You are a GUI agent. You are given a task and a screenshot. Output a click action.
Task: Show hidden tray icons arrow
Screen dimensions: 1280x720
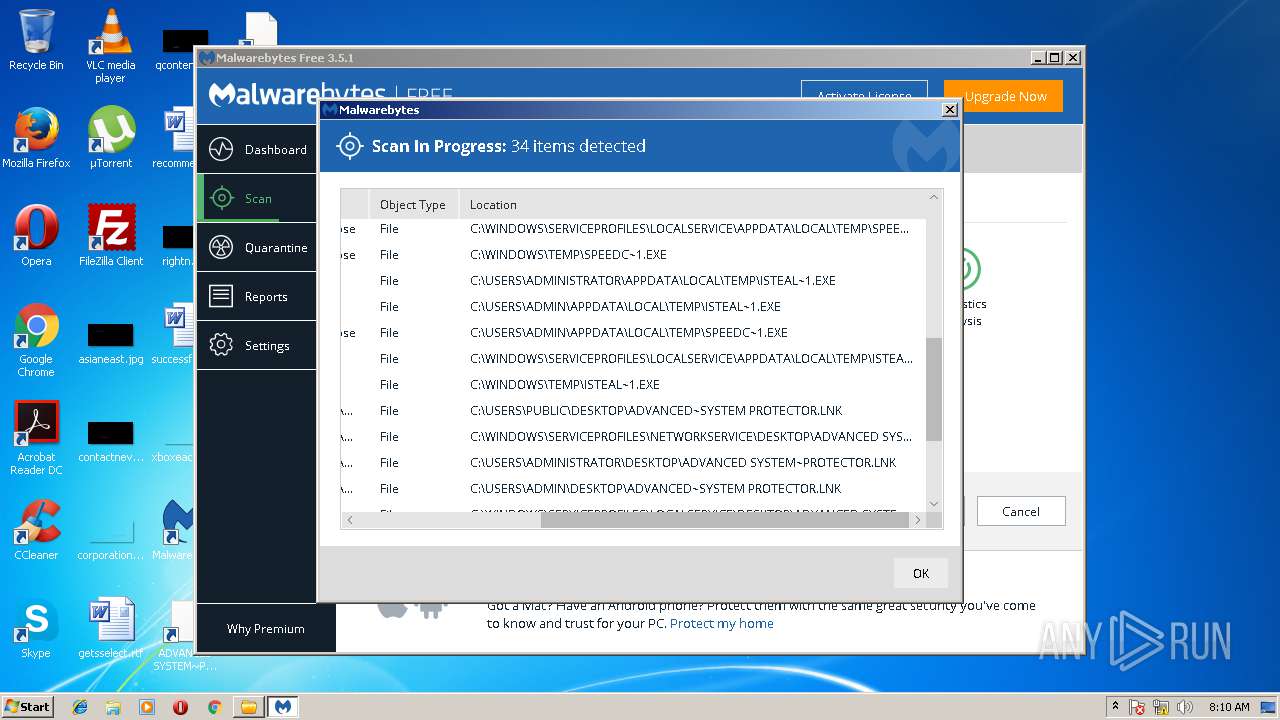(1115, 706)
